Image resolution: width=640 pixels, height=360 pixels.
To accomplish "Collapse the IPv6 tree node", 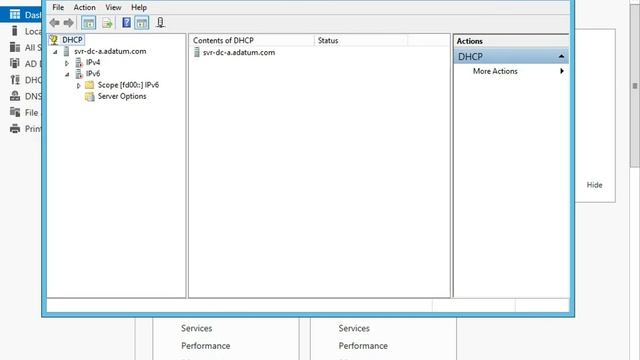I will pos(67,74).
